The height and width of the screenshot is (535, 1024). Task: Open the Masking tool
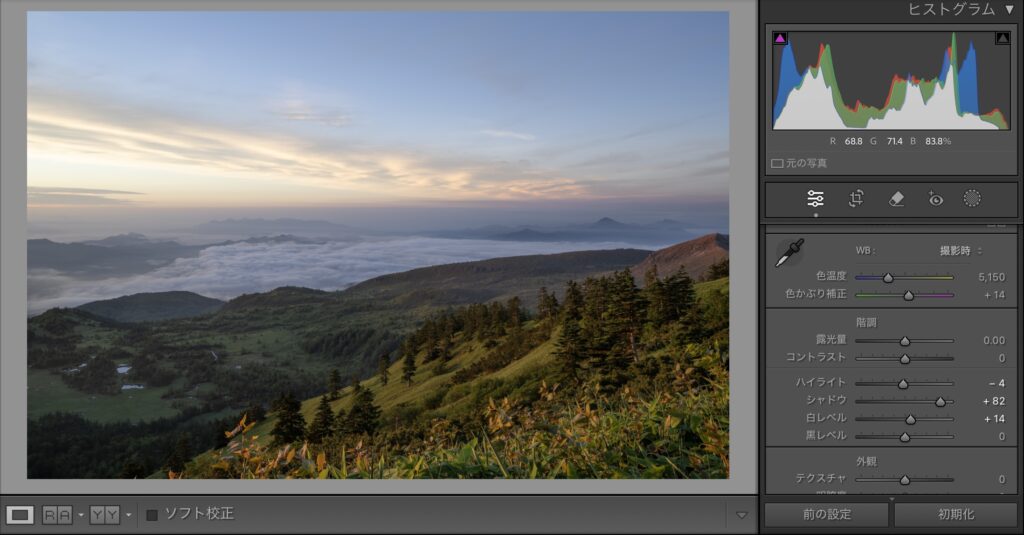(x=972, y=199)
